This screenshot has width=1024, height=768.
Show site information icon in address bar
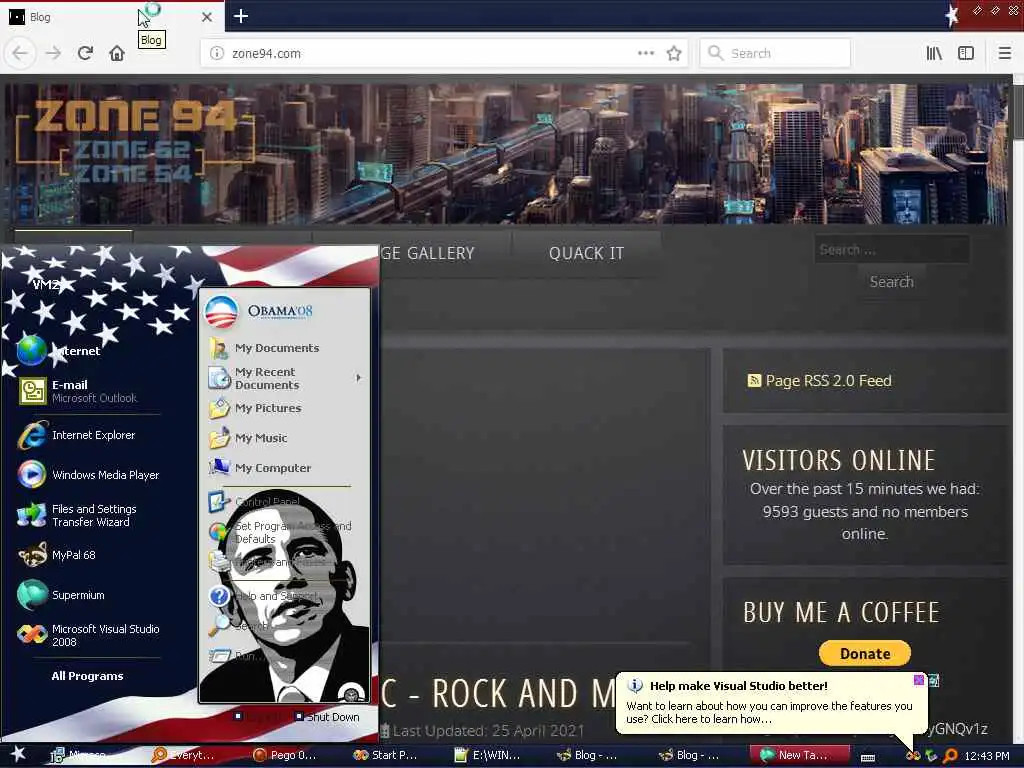coord(217,53)
